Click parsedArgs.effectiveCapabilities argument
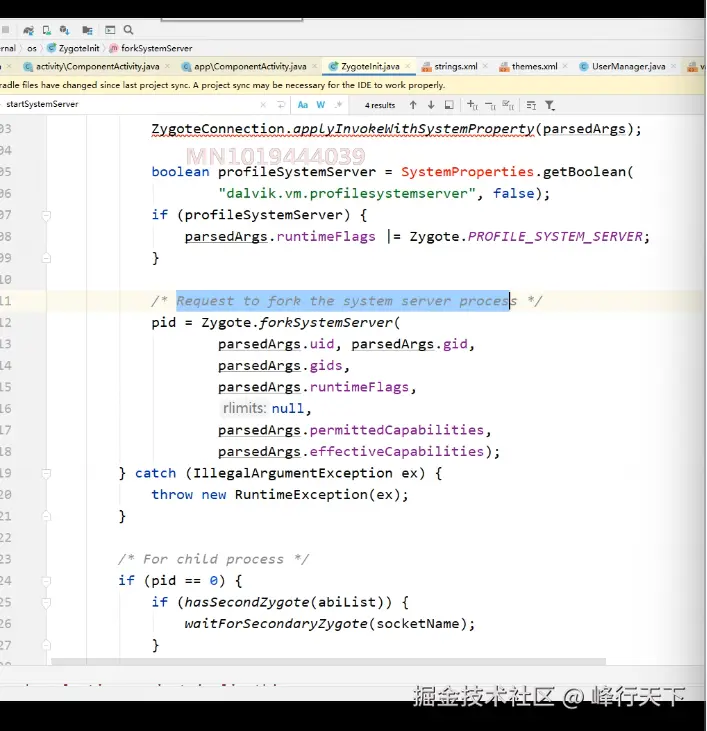This screenshot has width=707, height=731. click(x=351, y=452)
